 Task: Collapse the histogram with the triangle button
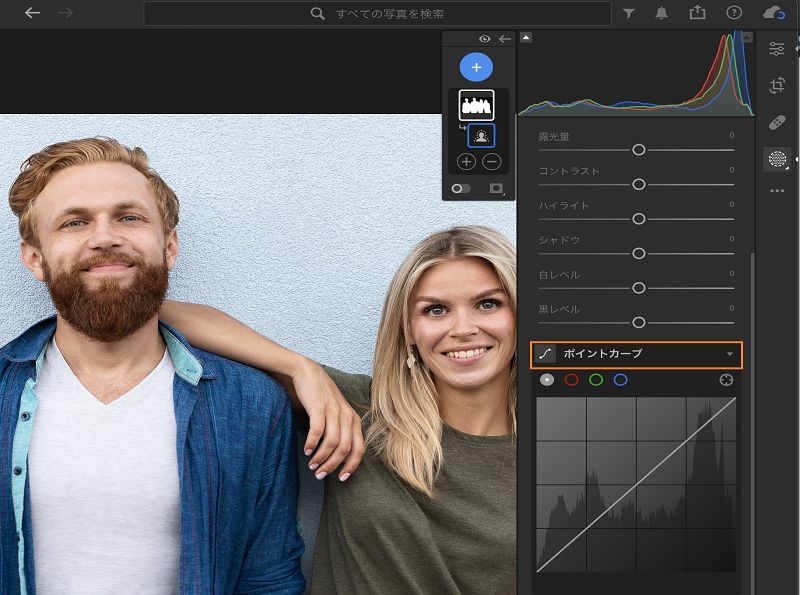[526, 37]
